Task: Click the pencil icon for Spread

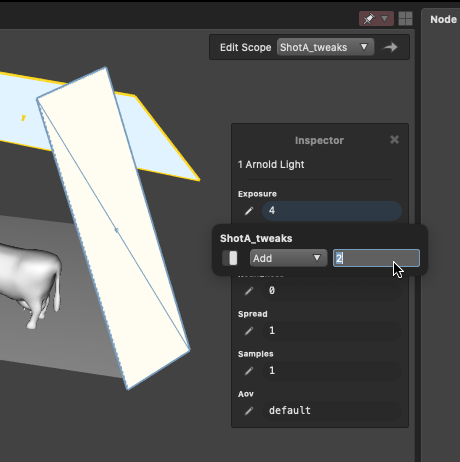Action: pos(249,331)
